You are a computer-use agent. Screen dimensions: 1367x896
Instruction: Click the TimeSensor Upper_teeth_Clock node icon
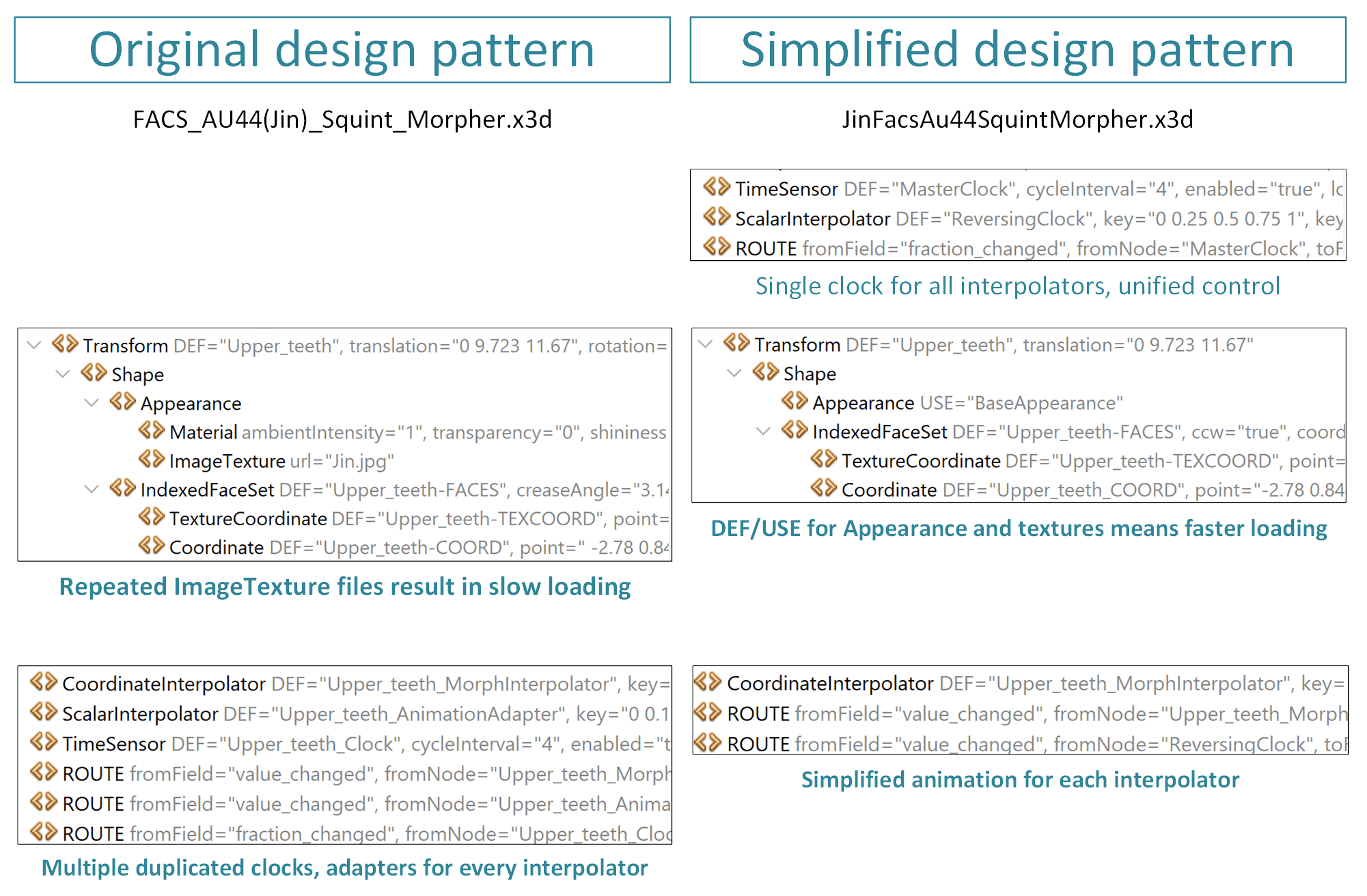click(x=44, y=742)
